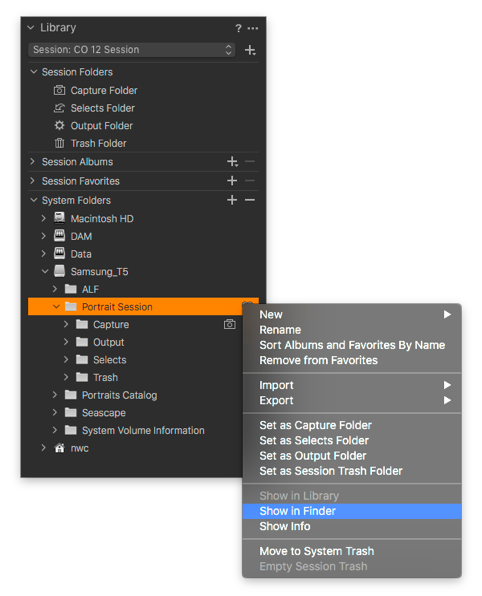Expand the Portraits Catalog folder
This screenshot has height=596, width=482.
pos(55,395)
